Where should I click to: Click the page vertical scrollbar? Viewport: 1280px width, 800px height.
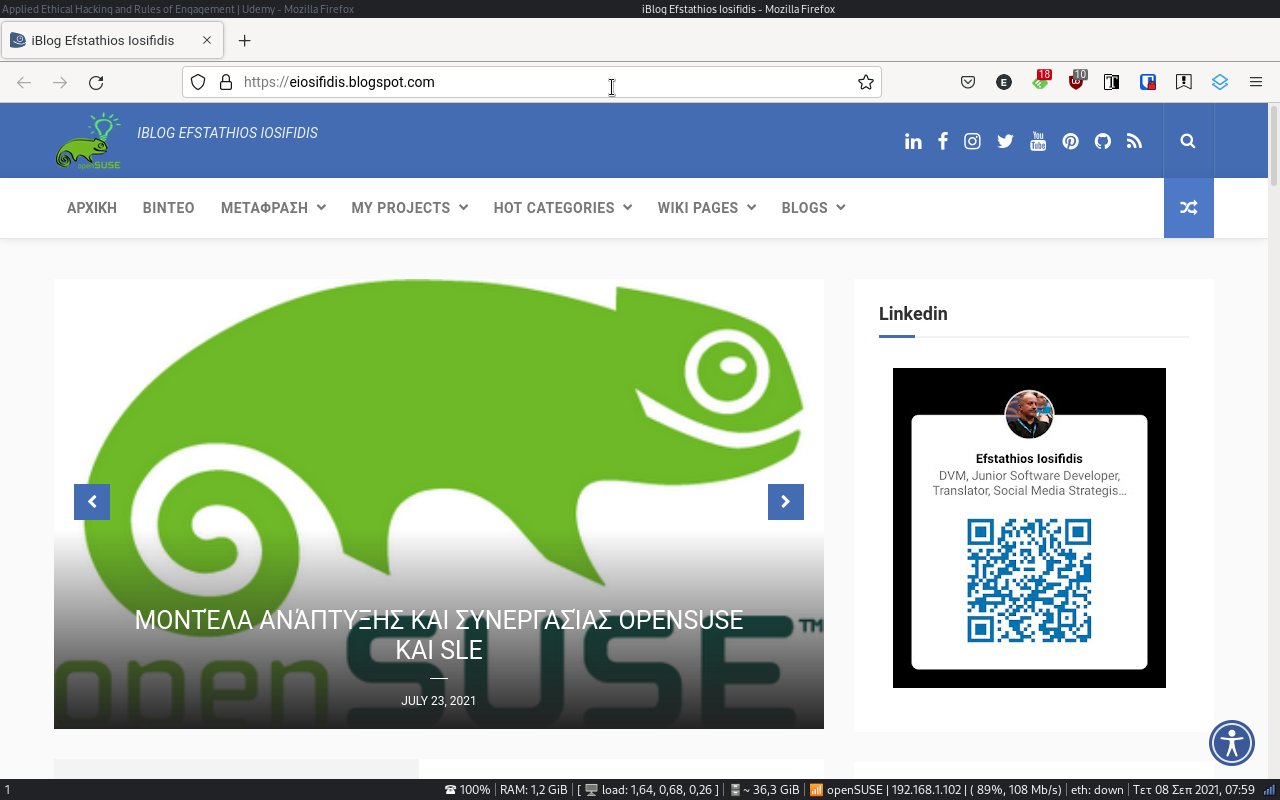tap(1274, 145)
